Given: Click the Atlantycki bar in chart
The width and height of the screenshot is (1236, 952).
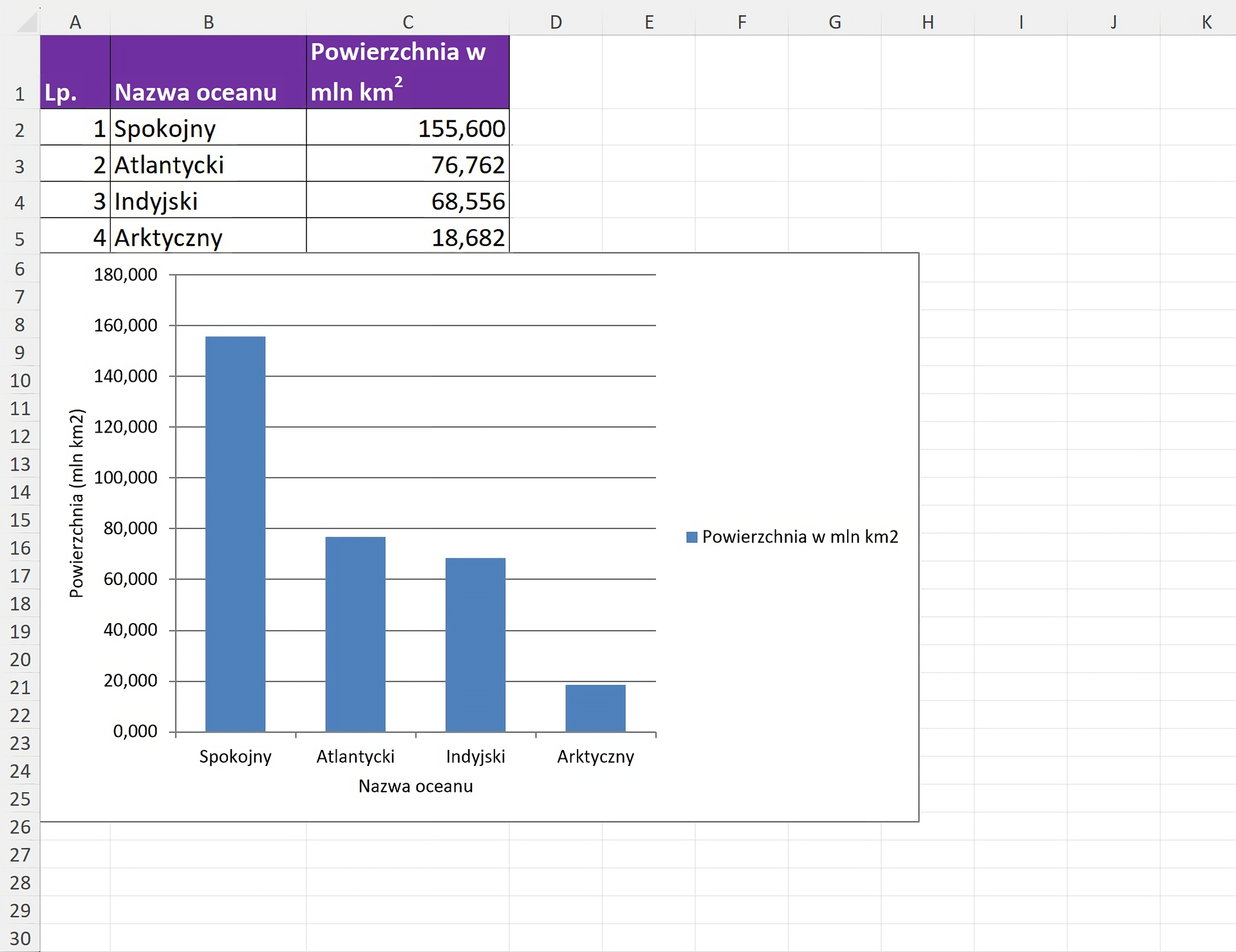Looking at the screenshot, I should point(355,634).
